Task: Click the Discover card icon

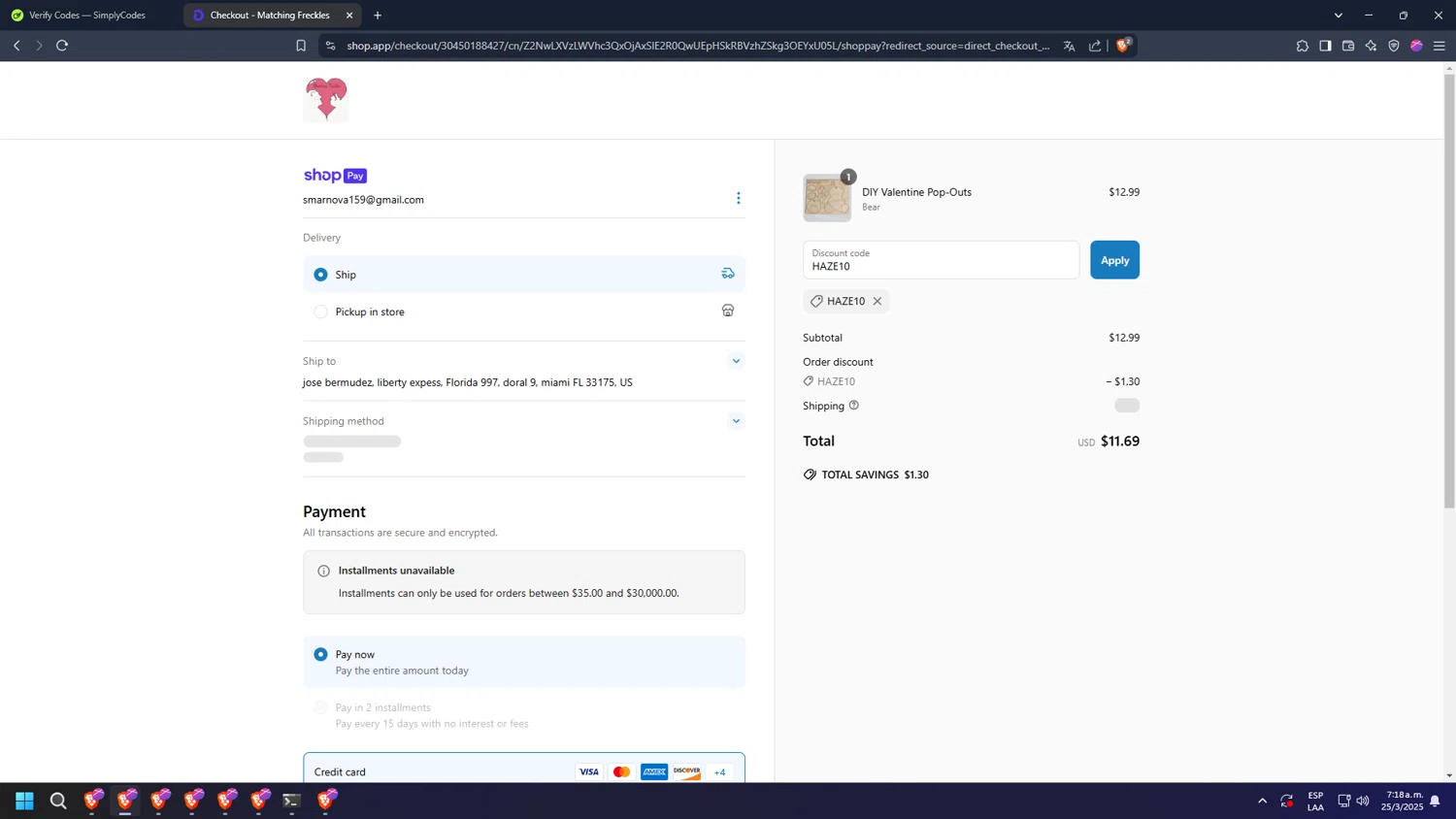Action: point(687,771)
